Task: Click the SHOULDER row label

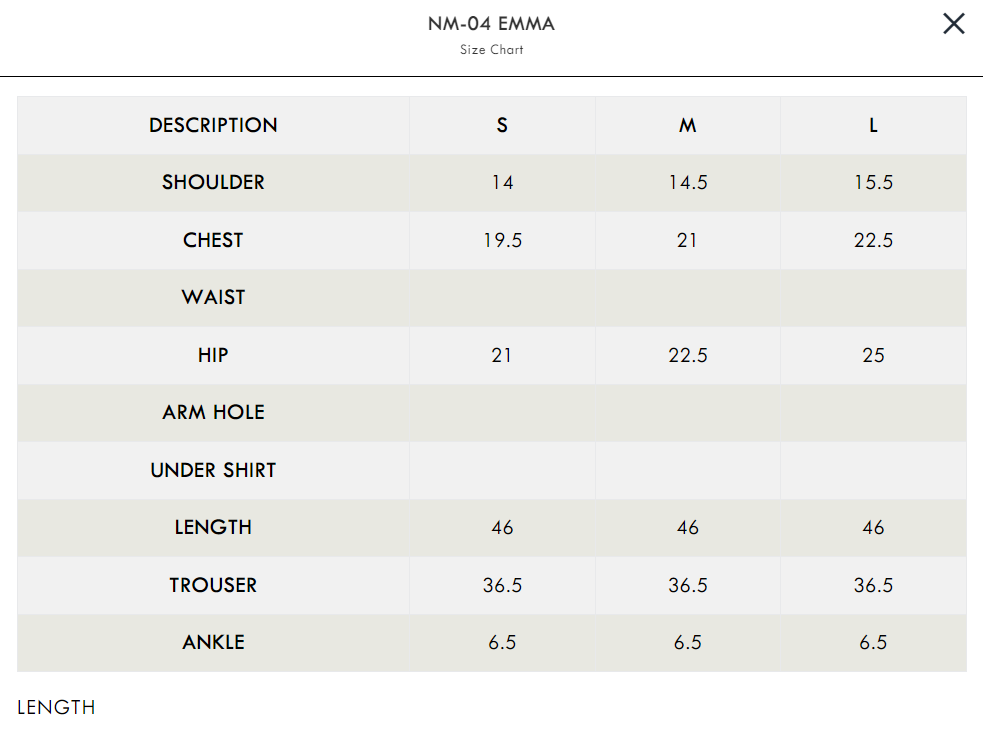Action: tap(213, 182)
